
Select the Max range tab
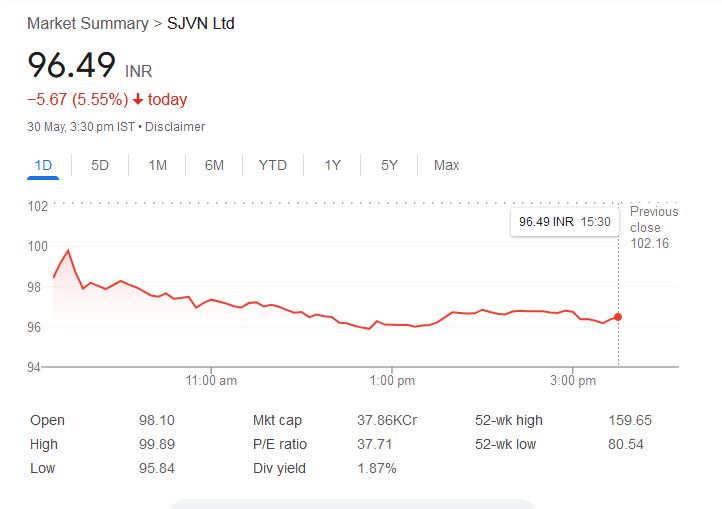tap(446, 165)
